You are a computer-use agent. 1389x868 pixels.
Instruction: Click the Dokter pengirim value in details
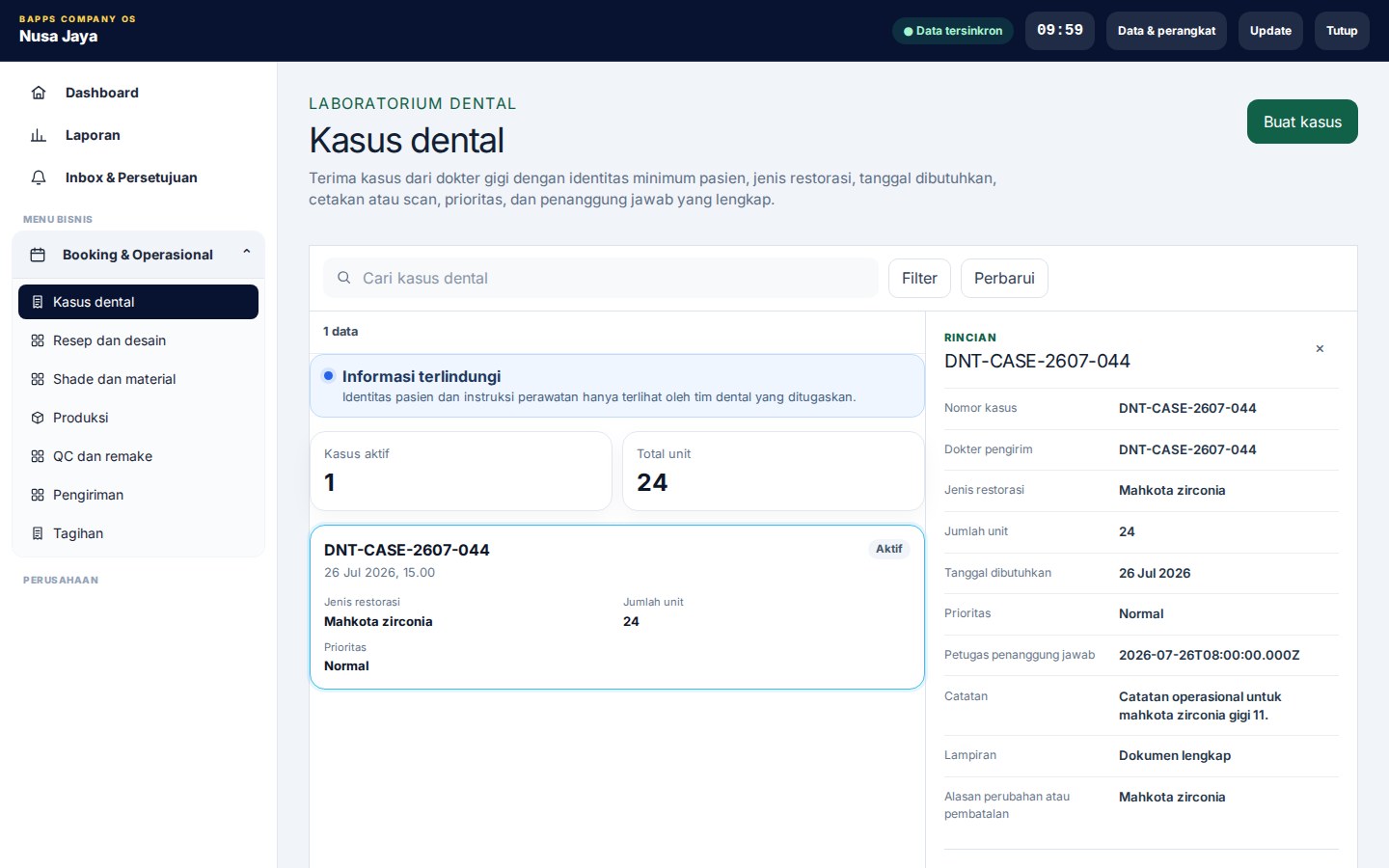(1187, 449)
